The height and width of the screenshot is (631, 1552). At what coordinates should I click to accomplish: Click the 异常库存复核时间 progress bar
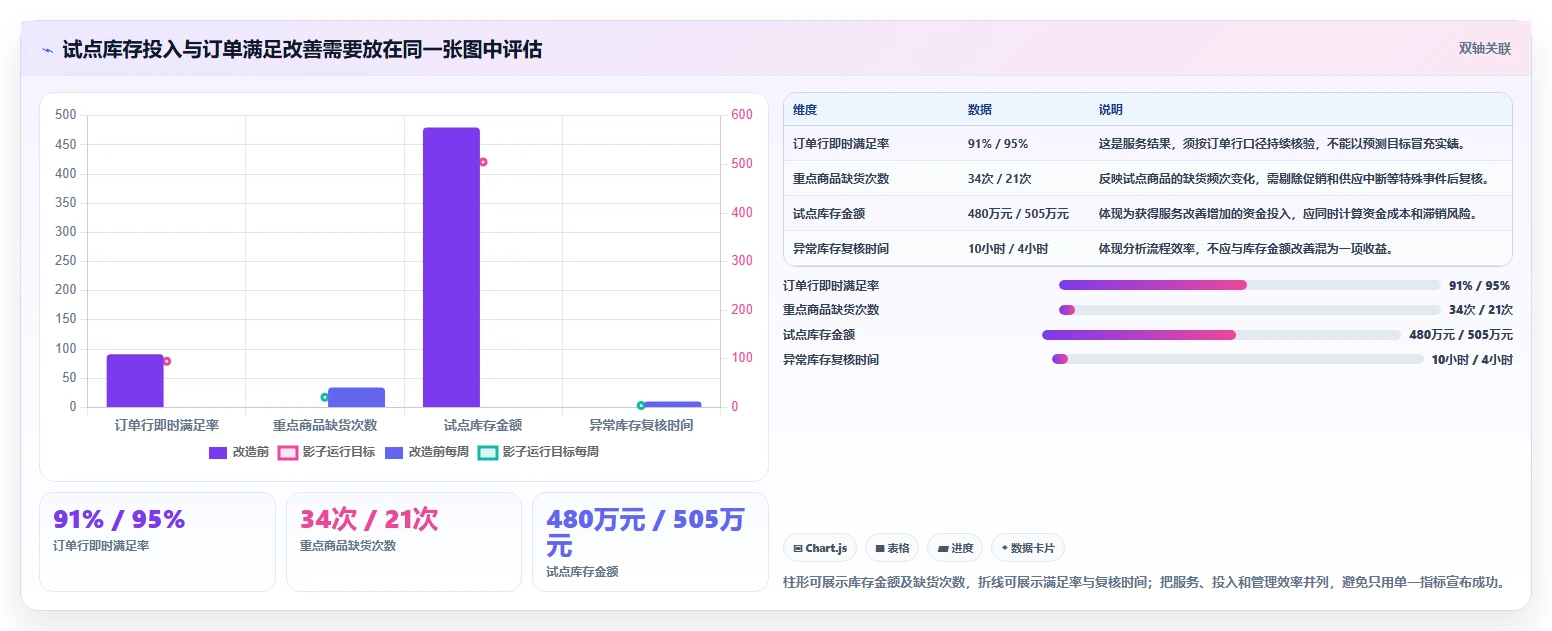(x=1237, y=359)
